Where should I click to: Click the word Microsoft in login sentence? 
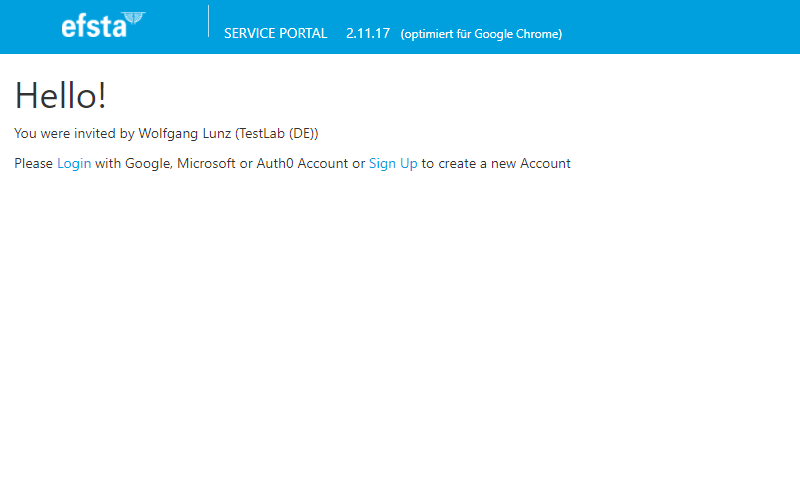(x=206, y=164)
